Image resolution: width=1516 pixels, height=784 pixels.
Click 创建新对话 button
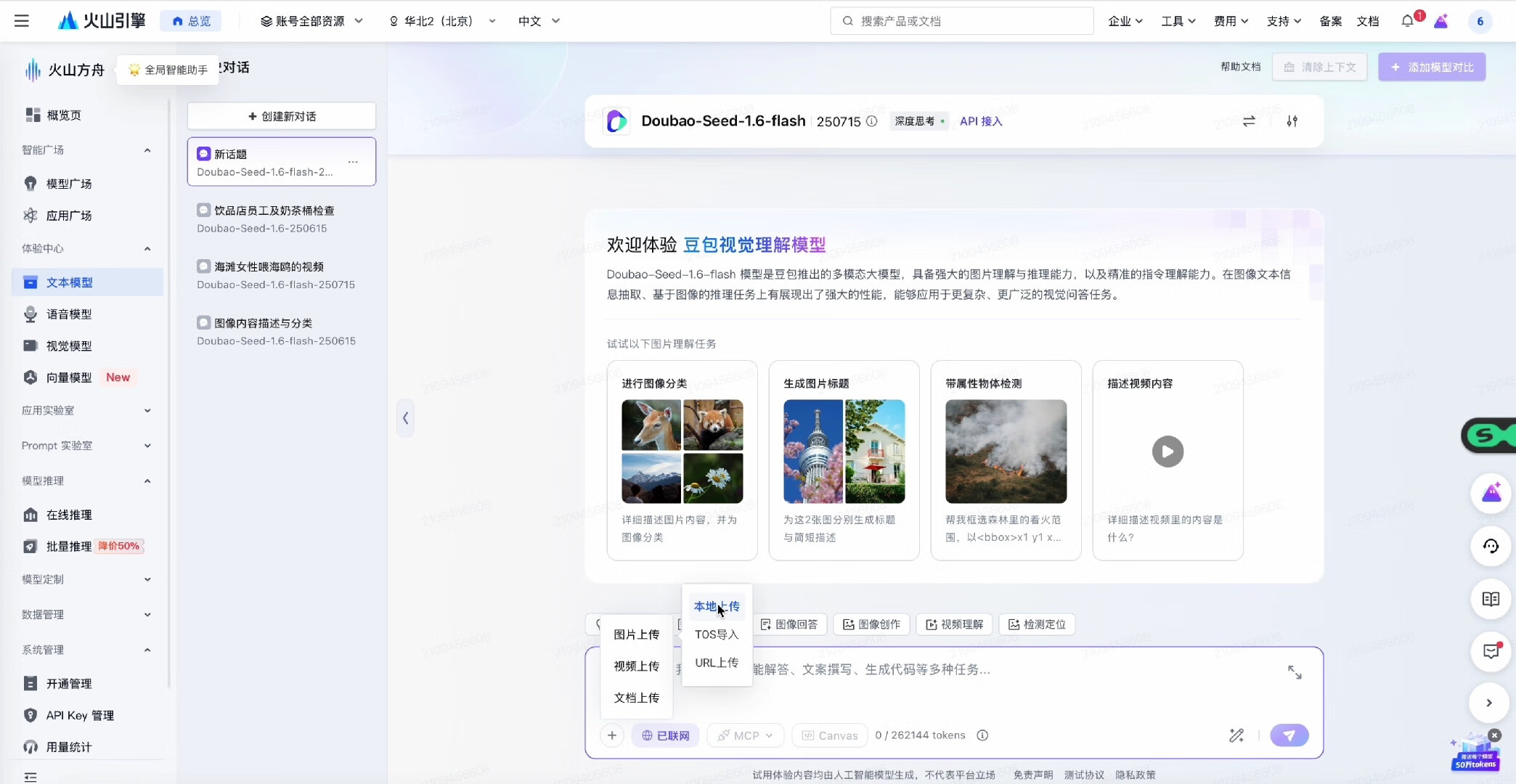(282, 116)
